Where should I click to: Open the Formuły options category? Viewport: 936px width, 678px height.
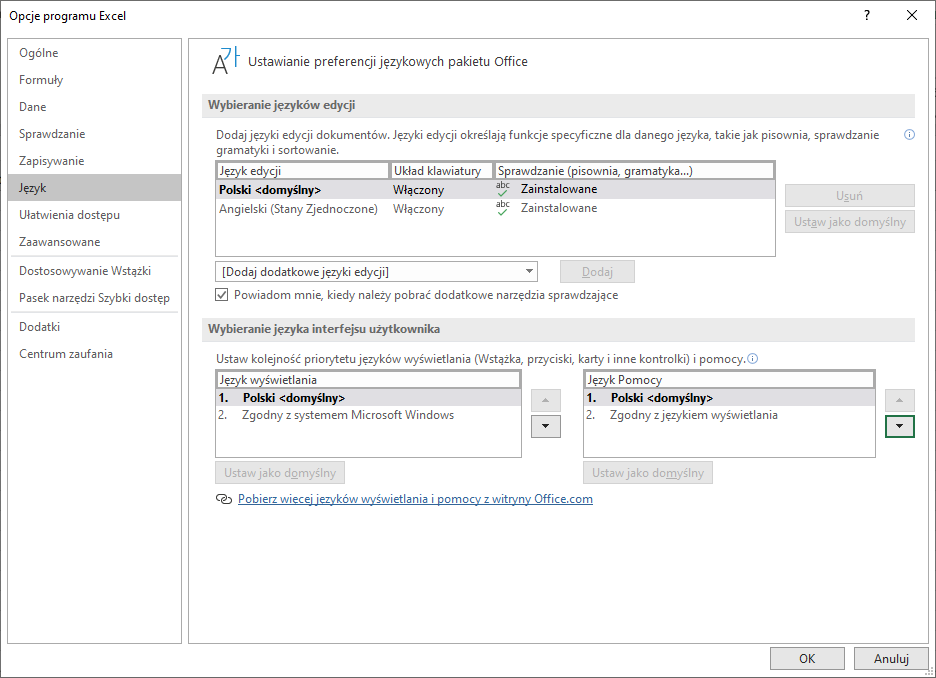pos(94,79)
